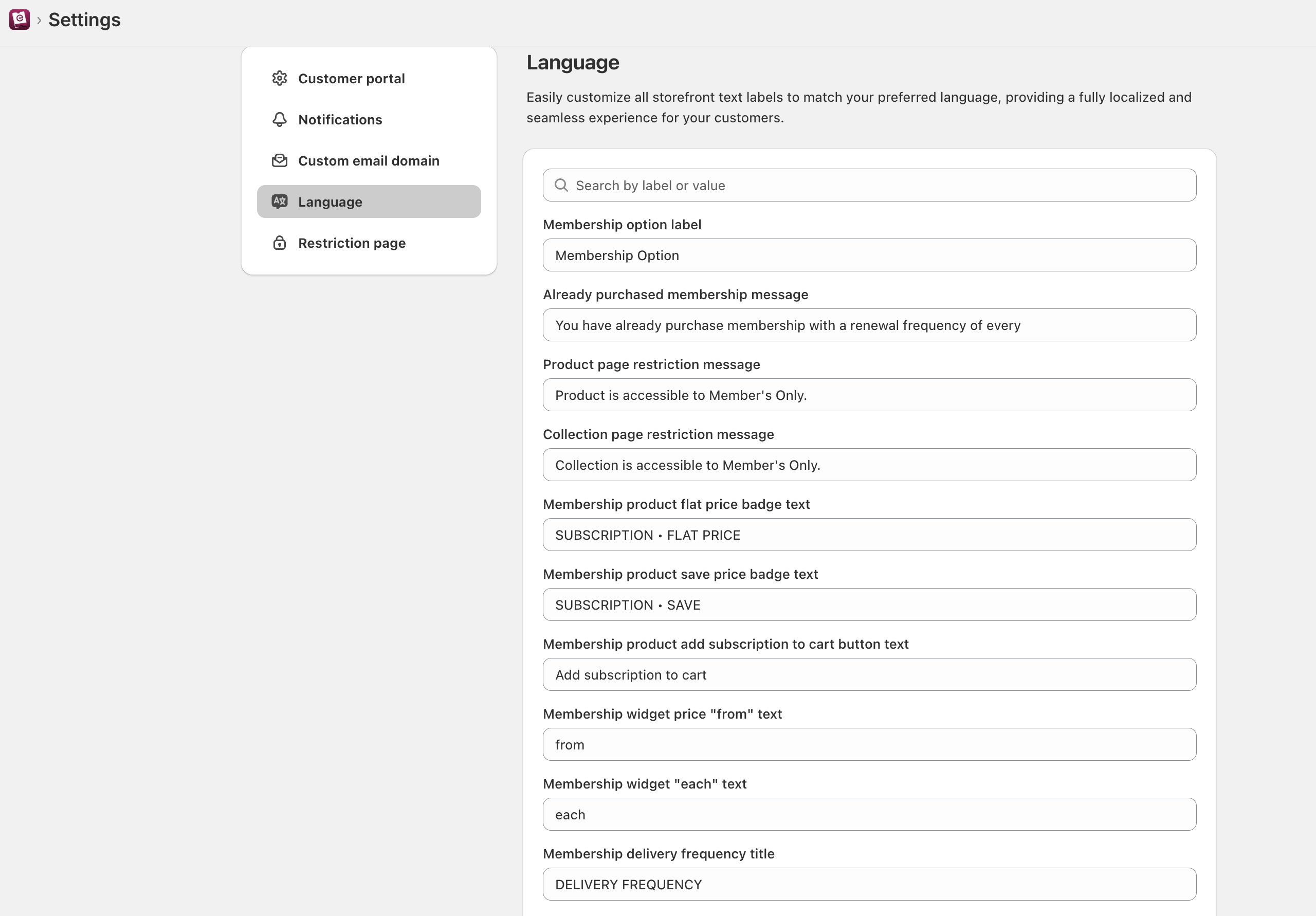Click the Customer portal gear icon
This screenshot has height=916, width=1316.
(279, 79)
